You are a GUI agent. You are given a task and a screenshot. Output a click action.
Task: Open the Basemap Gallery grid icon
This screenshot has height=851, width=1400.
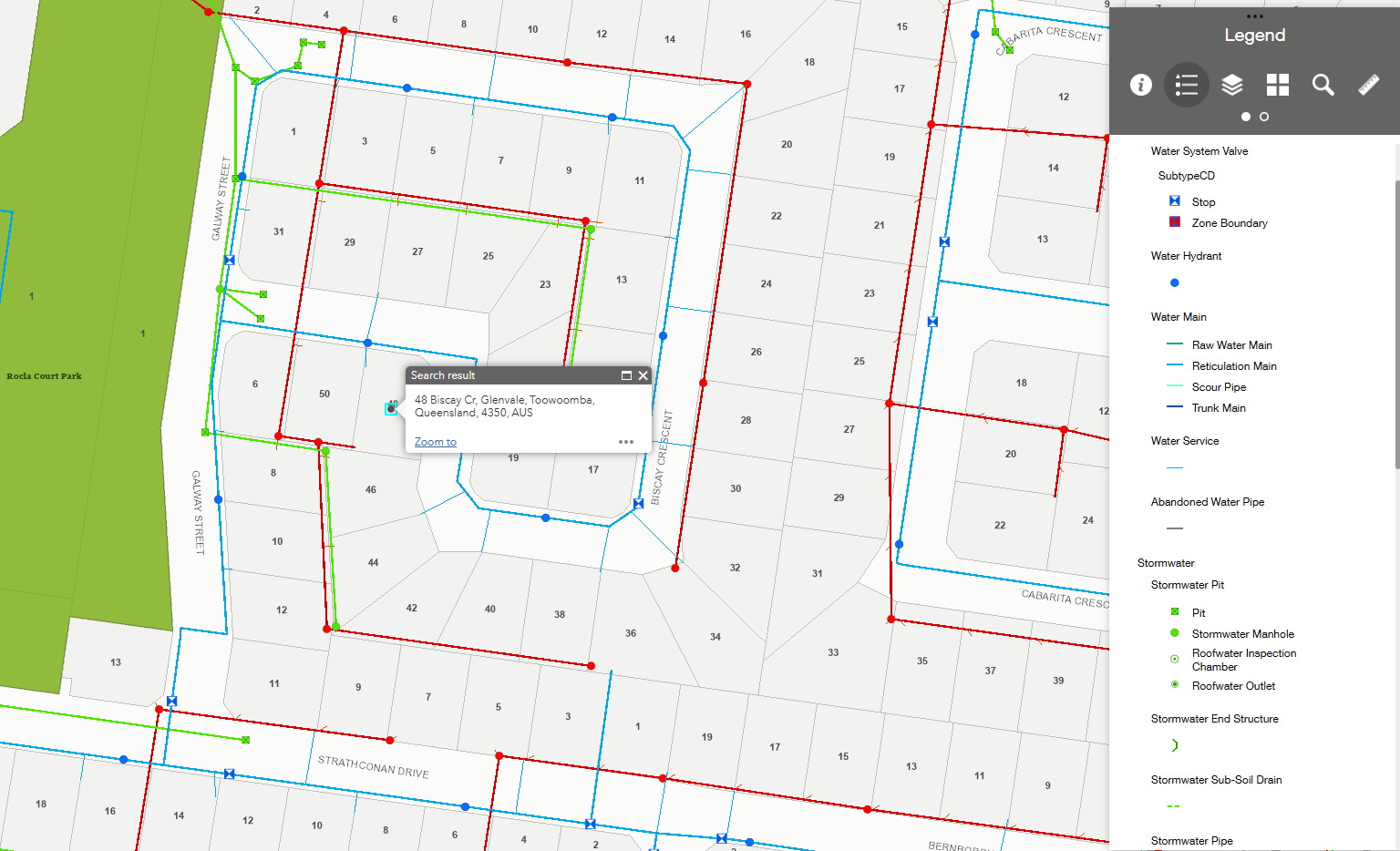[x=1277, y=85]
